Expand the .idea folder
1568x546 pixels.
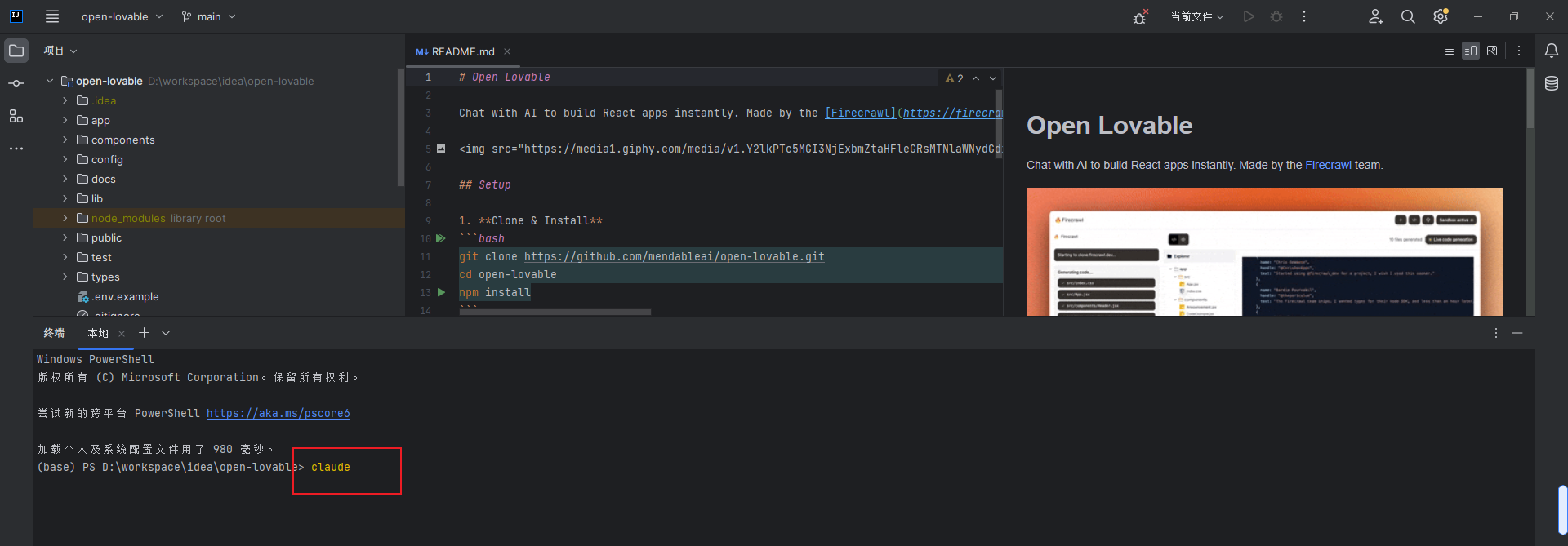(65, 100)
